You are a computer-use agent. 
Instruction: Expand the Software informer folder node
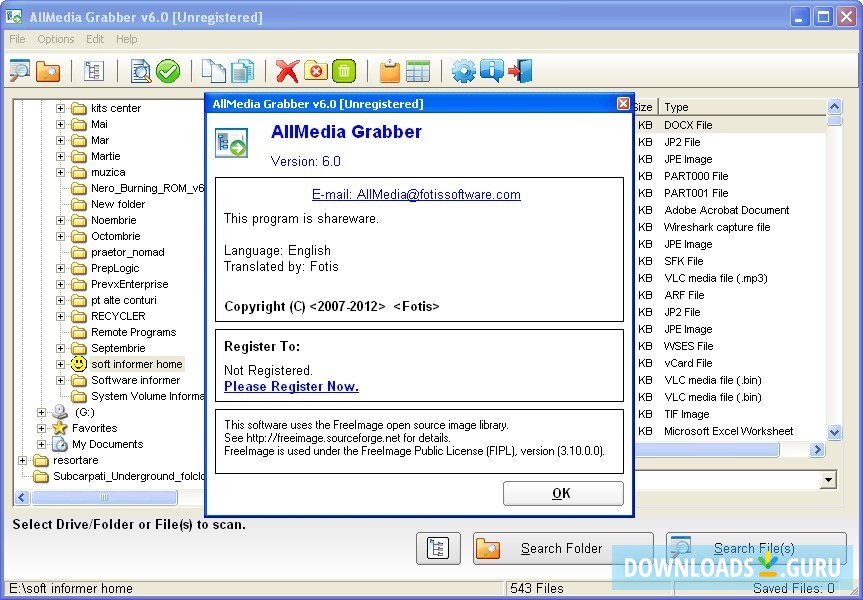click(61, 380)
